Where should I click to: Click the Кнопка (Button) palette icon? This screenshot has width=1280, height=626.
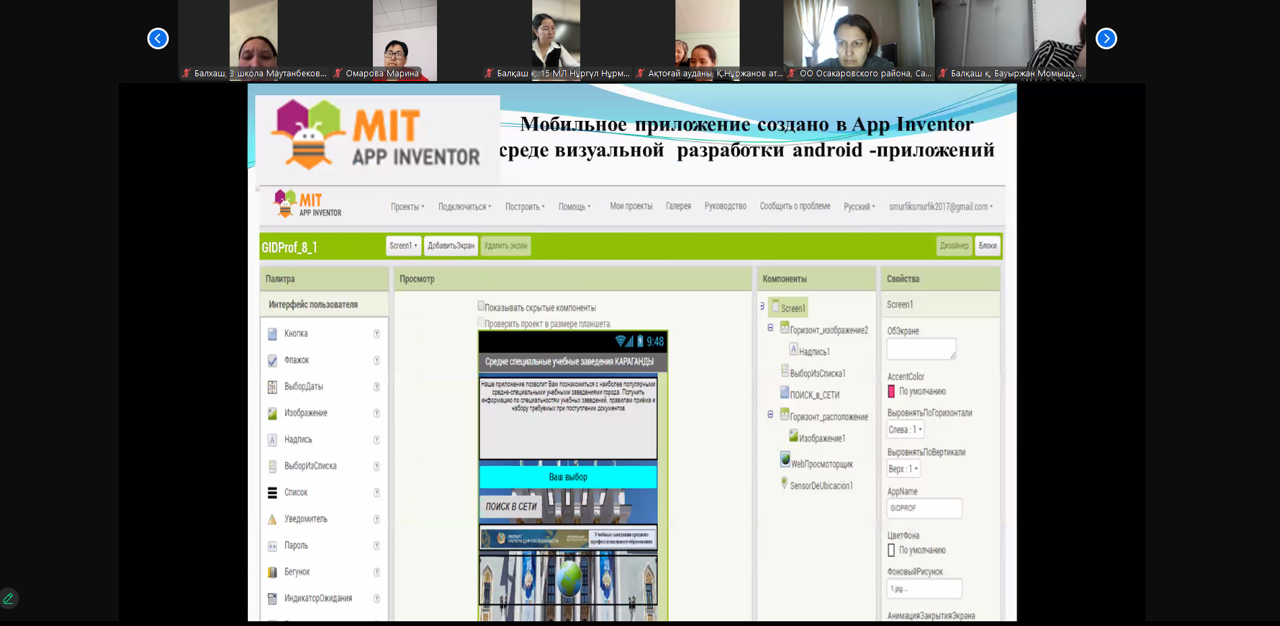click(272, 334)
